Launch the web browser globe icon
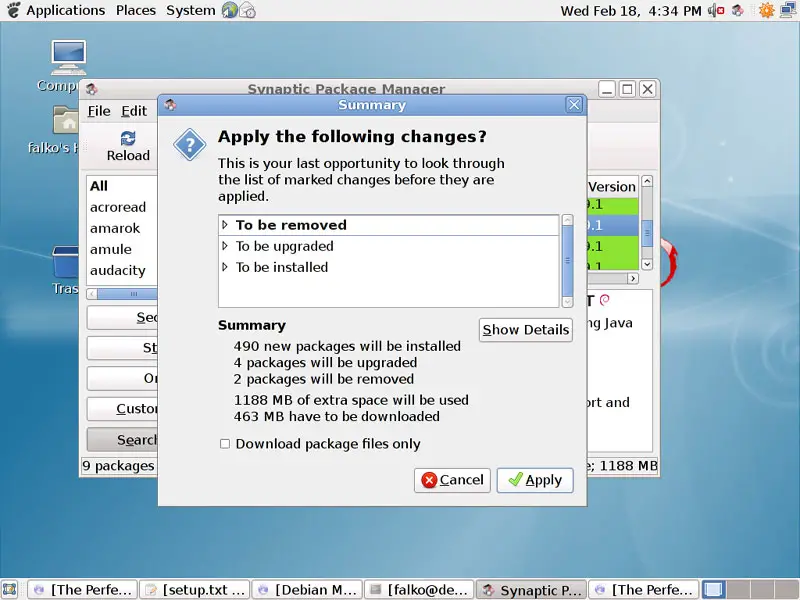The image size is (800, 600). click(x=230, y=10)
